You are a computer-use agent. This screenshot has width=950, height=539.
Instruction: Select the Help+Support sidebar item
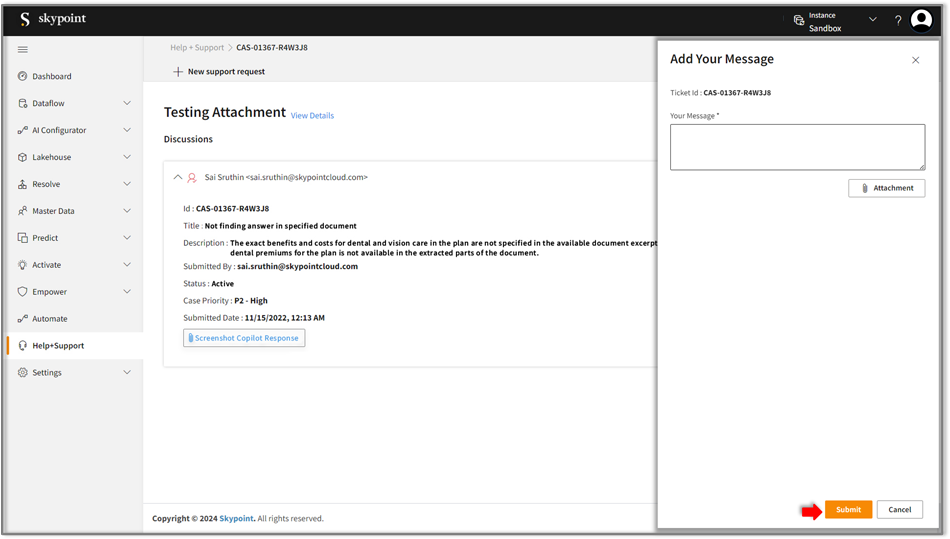click(58, 346)
